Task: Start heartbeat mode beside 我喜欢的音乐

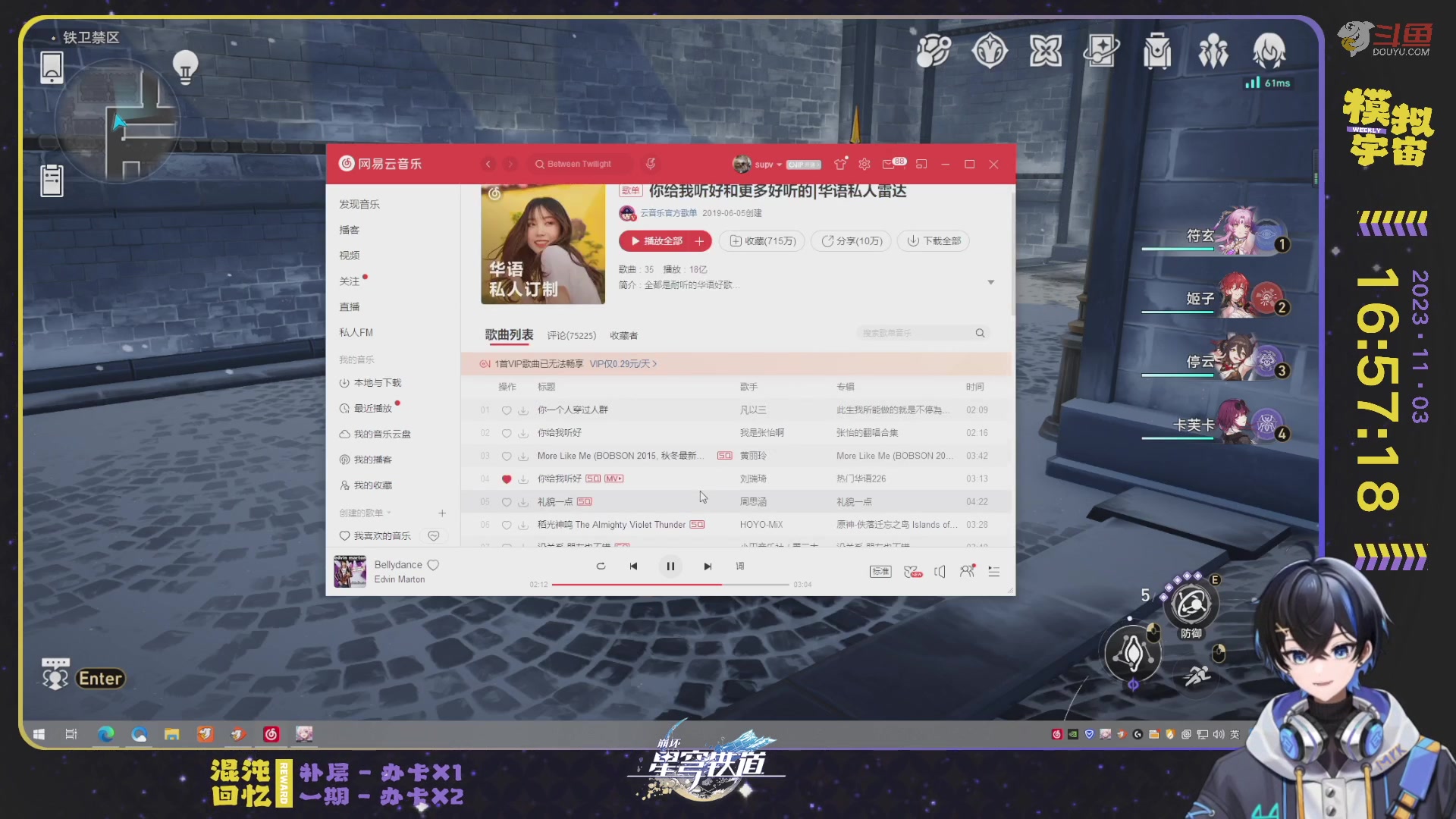Action: [434, 536]
